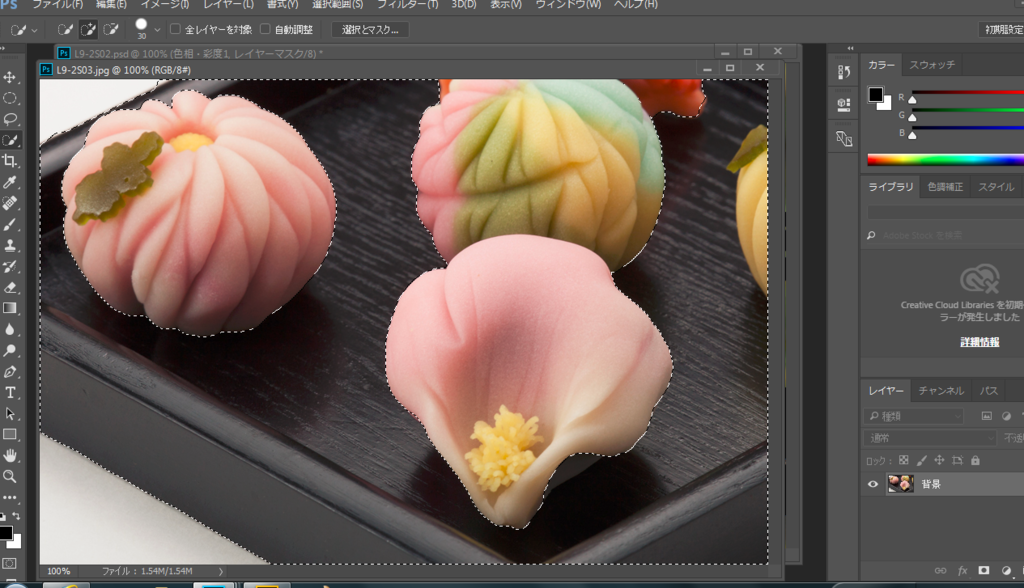This screenshot has width=1024, height=588.
Task: Switch to チャンネル tab
Action: (941, 391)
